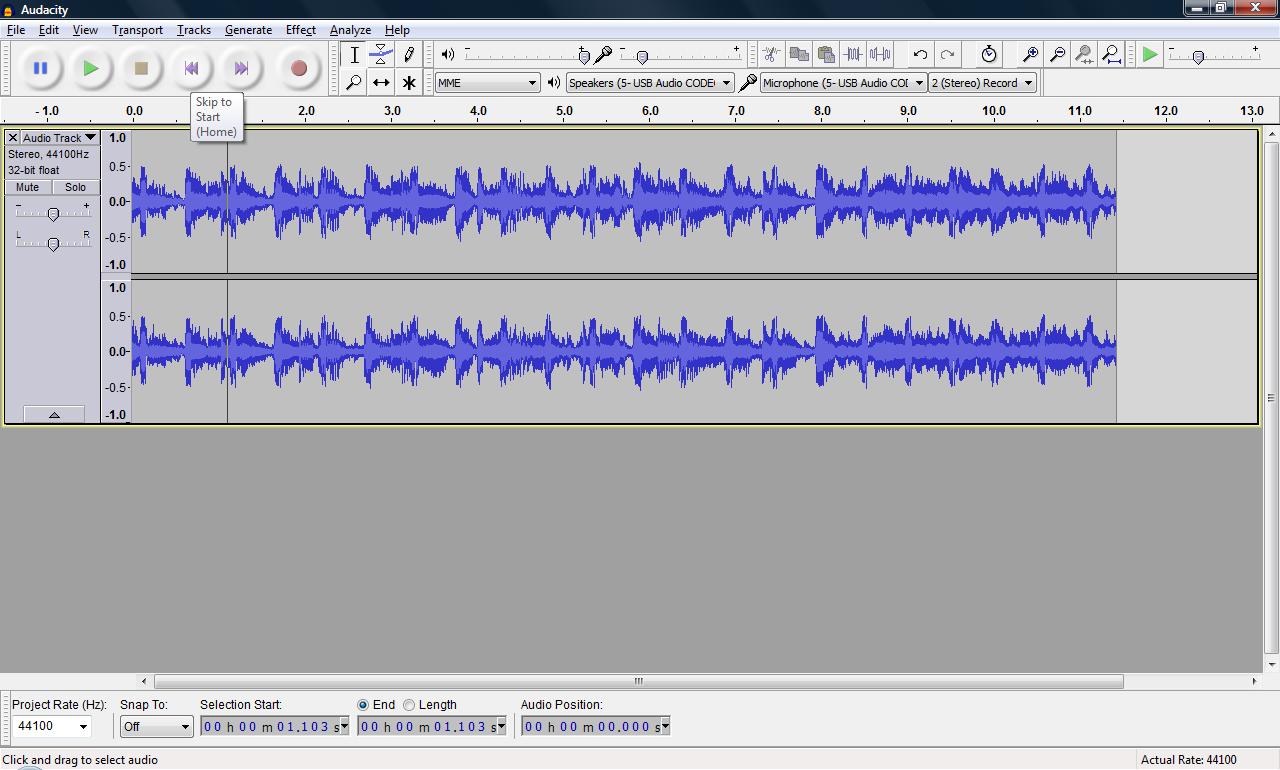Open the Transport menu
This screenshot has height=770, width=1280.
pos(137,30)
